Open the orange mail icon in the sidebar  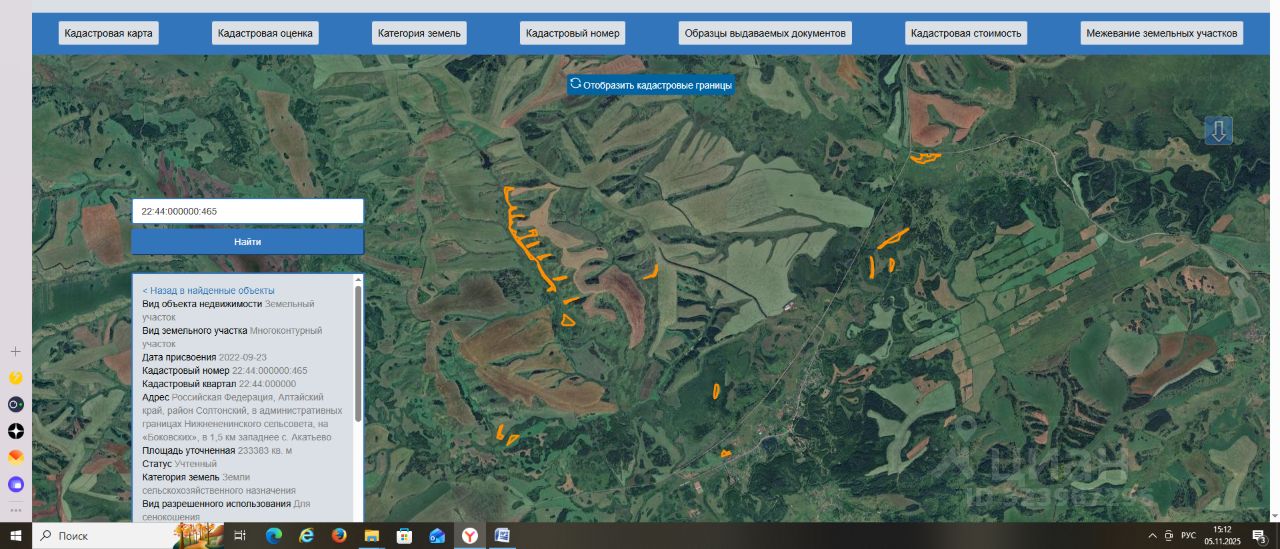(15, 457)
